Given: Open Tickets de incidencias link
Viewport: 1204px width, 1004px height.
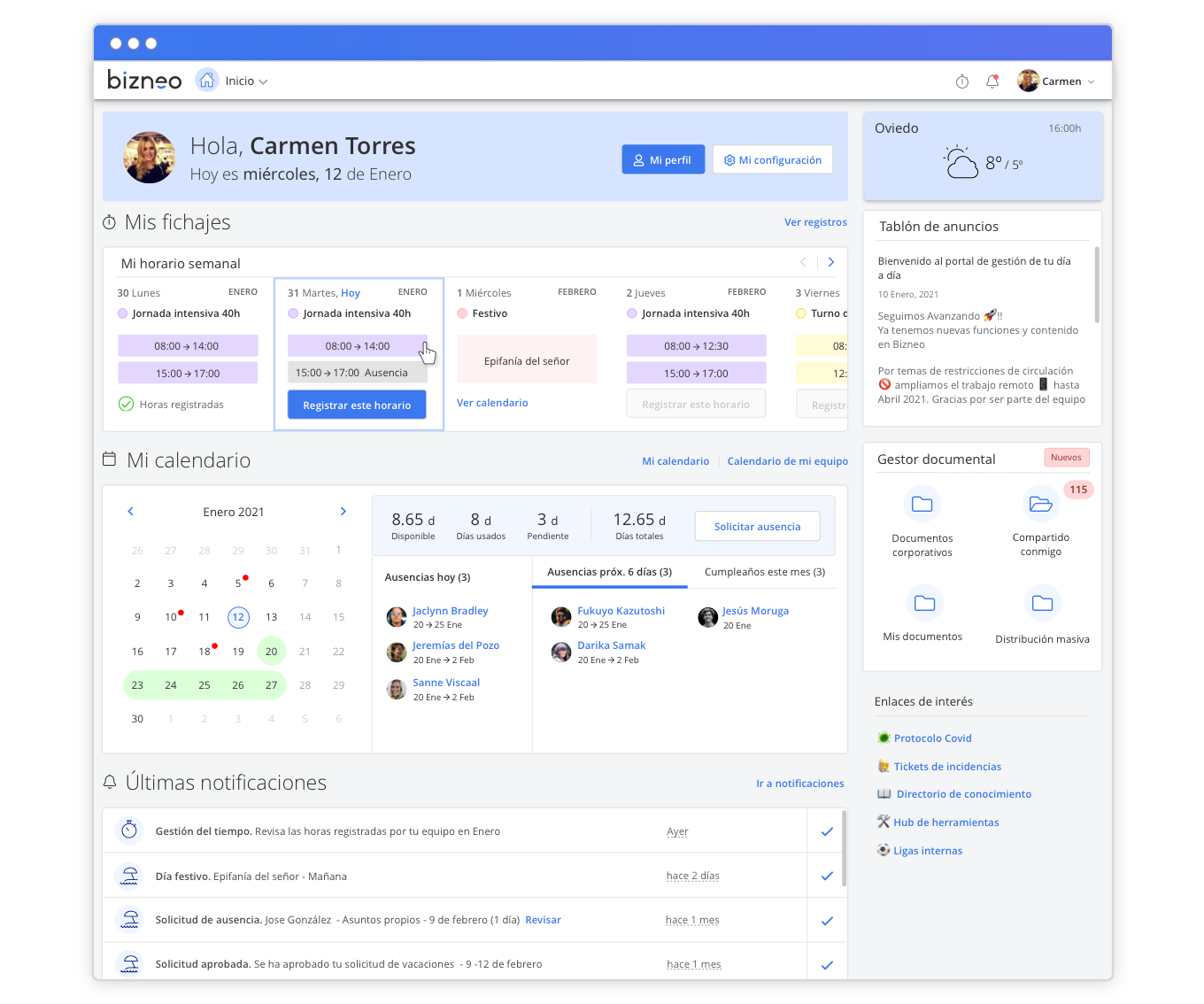Looking at the screenshot, I should (x=947, y=767).
